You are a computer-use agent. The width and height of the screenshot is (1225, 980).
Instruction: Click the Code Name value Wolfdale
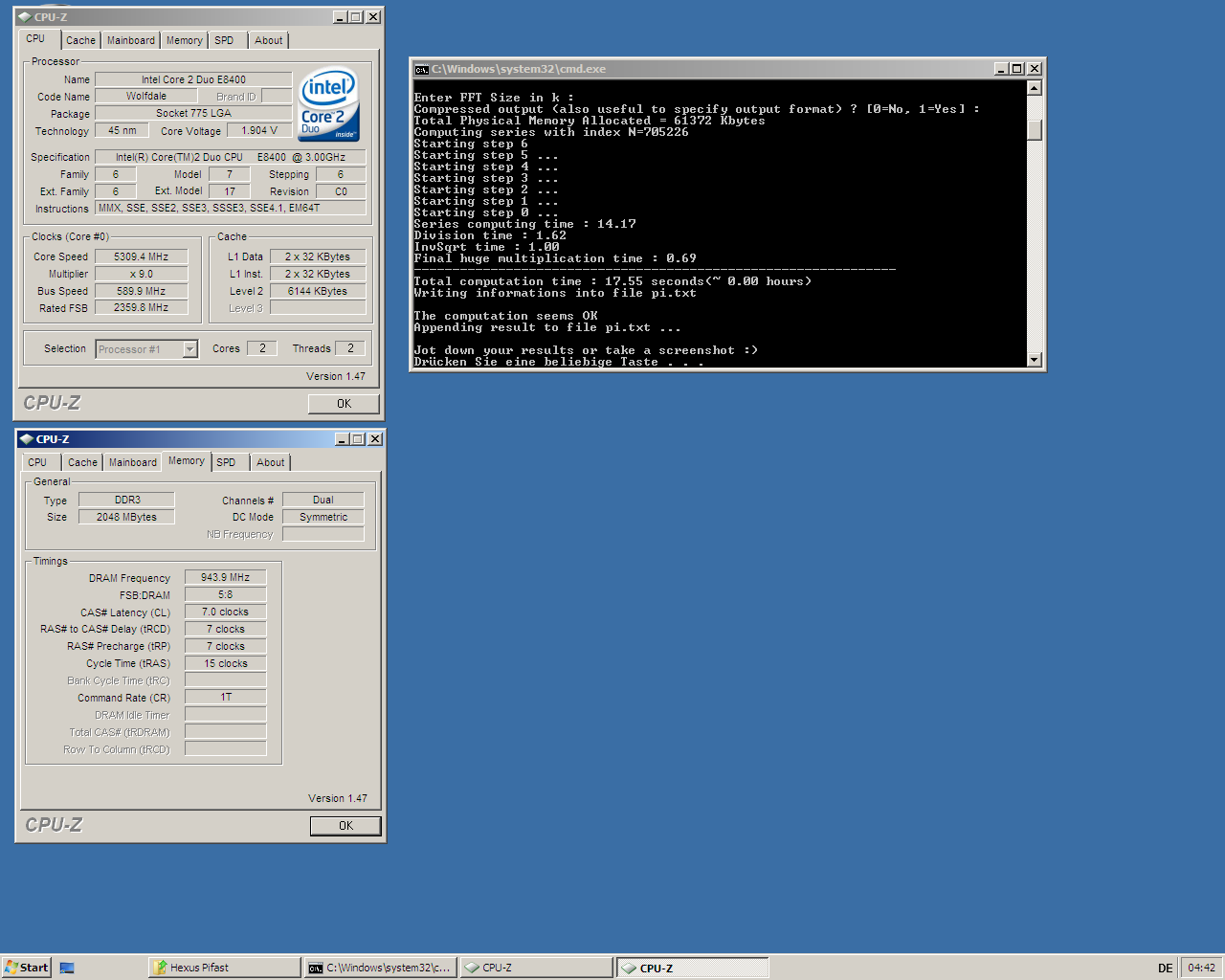coord(146,97)
